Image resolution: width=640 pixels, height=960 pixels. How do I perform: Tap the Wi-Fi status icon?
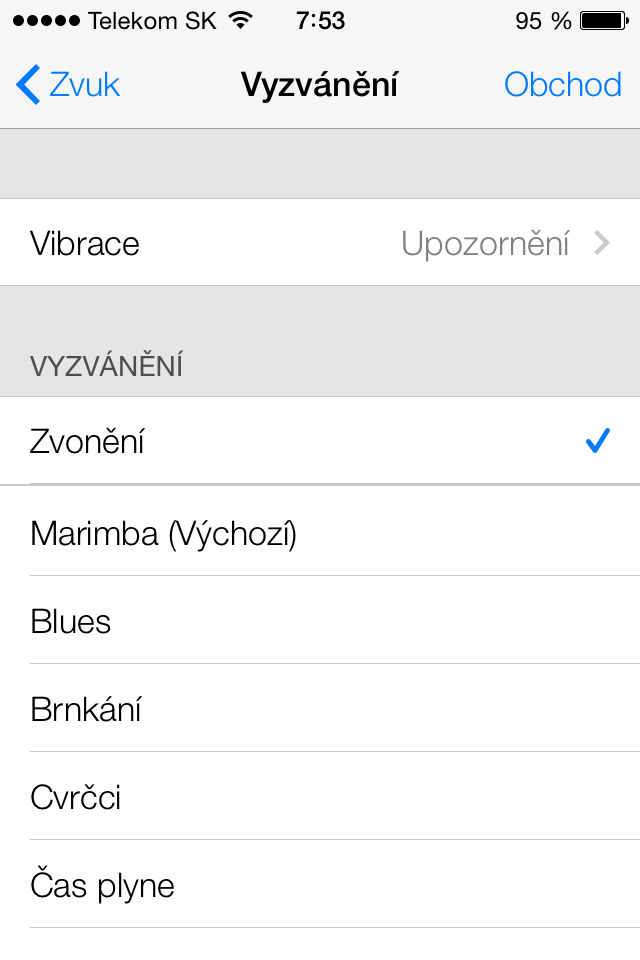(x=240, y=20)
